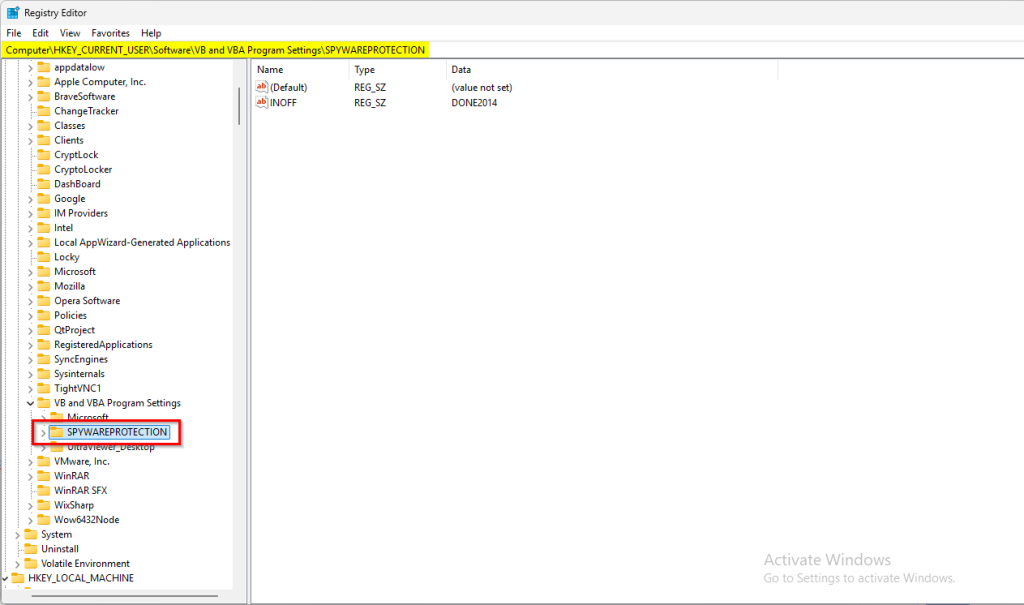The image size is (1024, 605).
Task: Open the Favorites menu
Action: click(x=110, y=33)
